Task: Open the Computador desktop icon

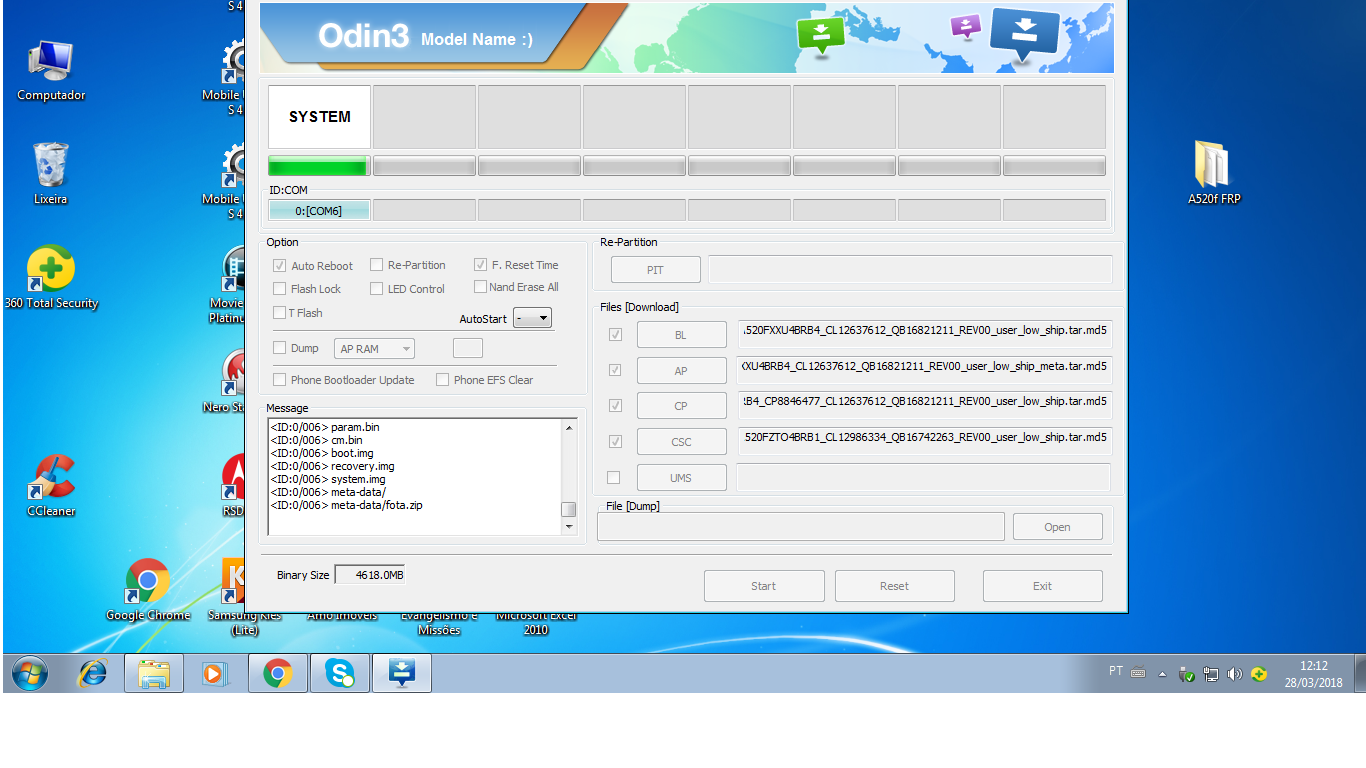Action: click(x=51, y=70)
